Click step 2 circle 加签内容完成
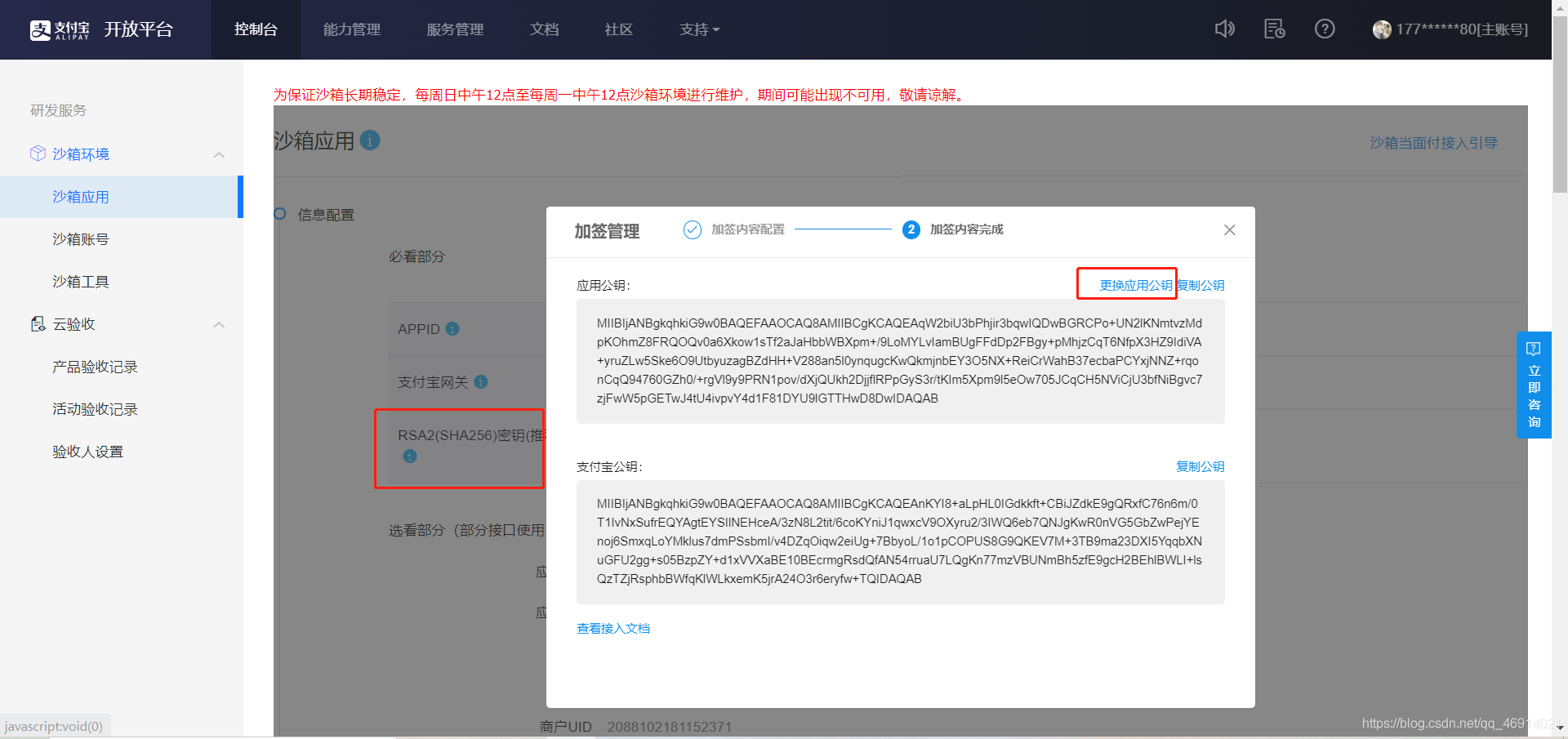Image resolution: width=1568 pixels, height=739 pixels. click(x=911, y=229)
